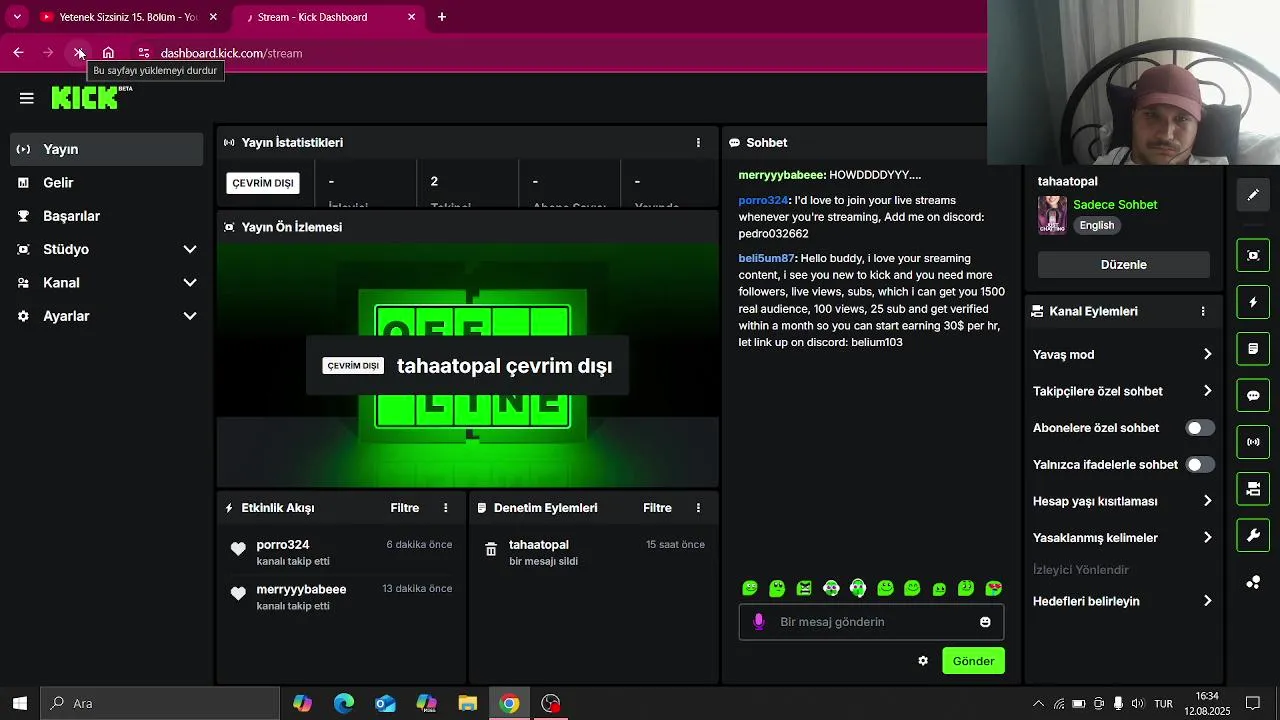Click Sadece Sohbet category link

pos(1115,205)
